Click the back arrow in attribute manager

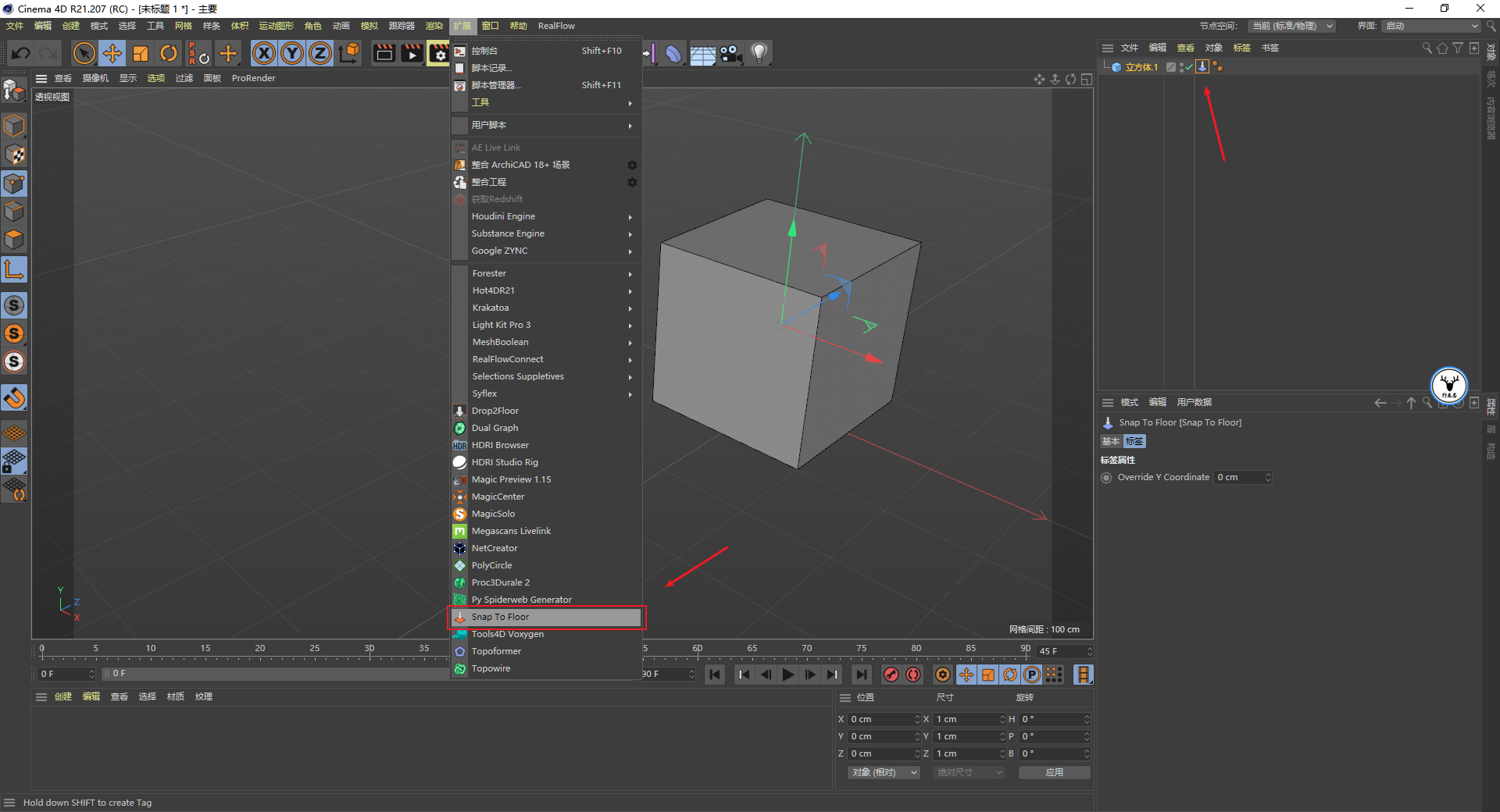(x=1380, y=403)
